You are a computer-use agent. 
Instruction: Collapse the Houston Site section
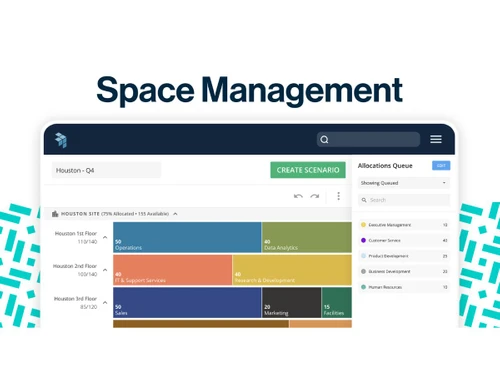[175, 214]
